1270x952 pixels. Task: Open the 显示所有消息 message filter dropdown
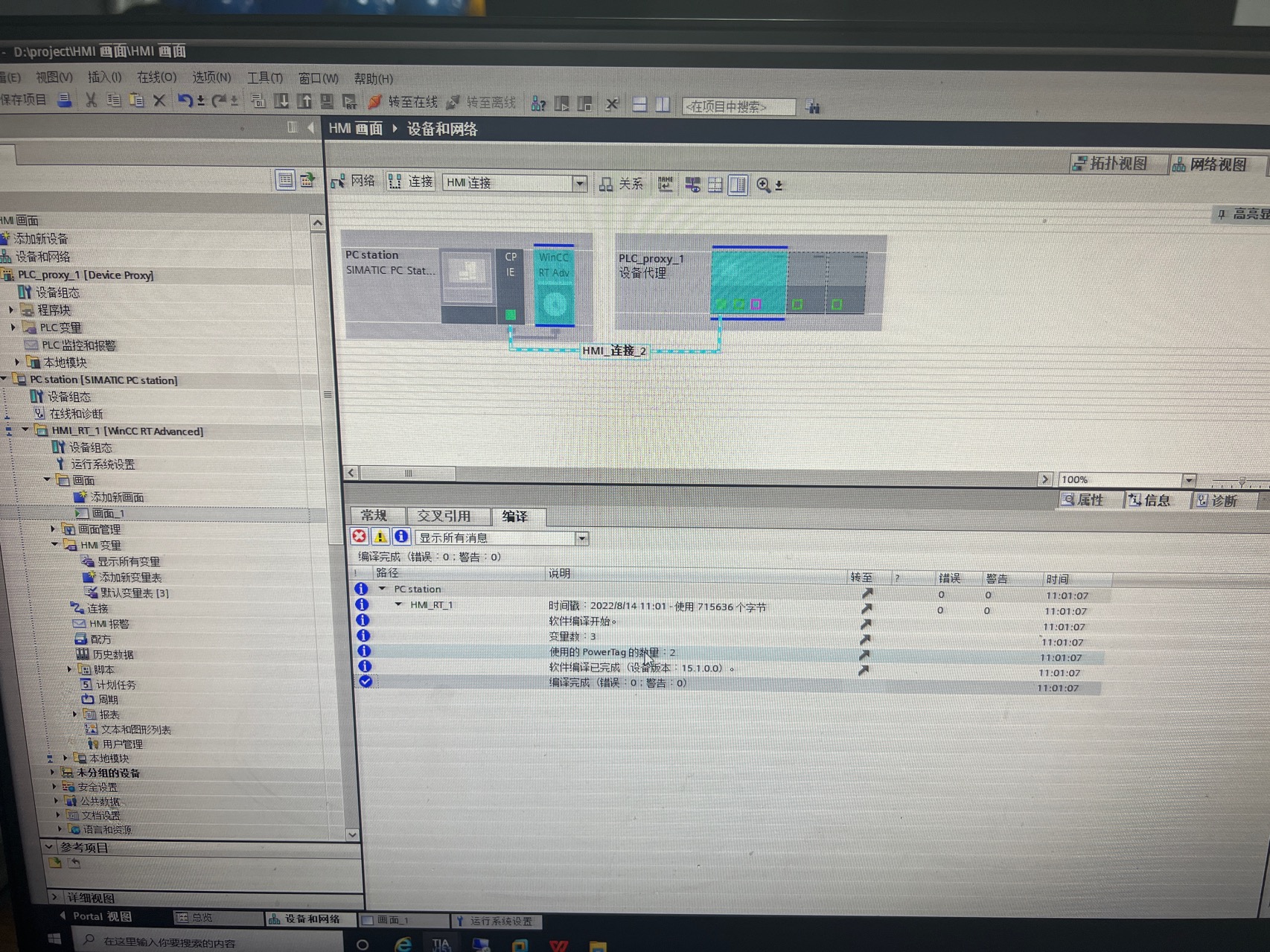tap(582, 538)
